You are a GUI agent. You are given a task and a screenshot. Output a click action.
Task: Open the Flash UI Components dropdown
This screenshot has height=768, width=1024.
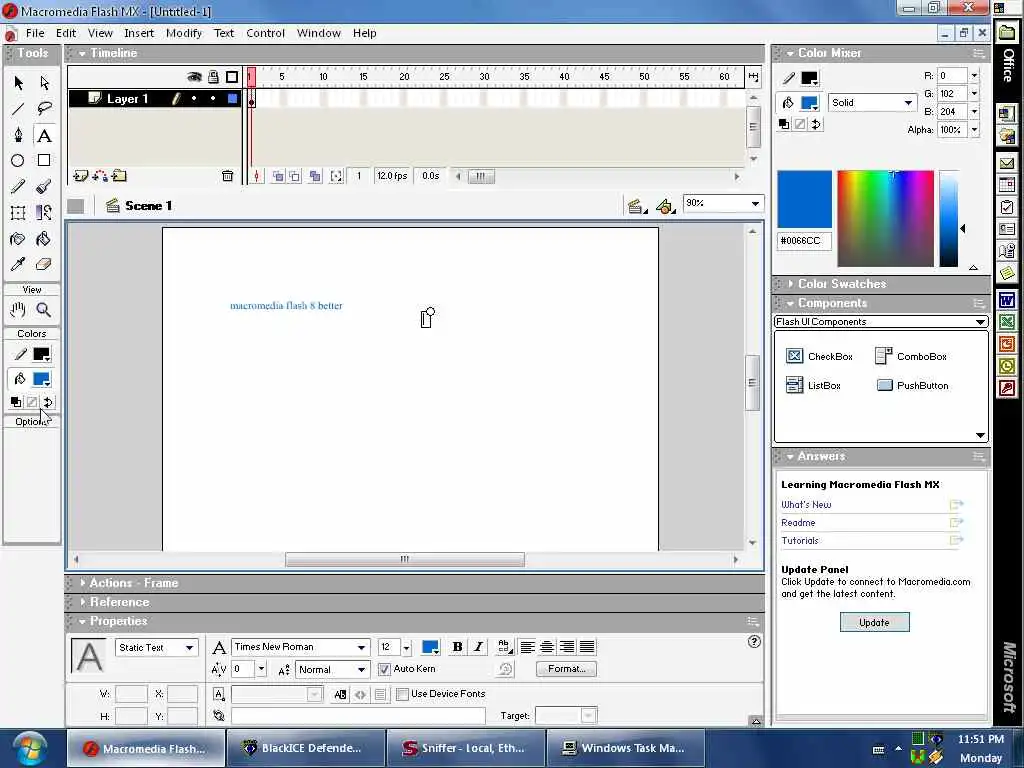(x=880, y=322)
